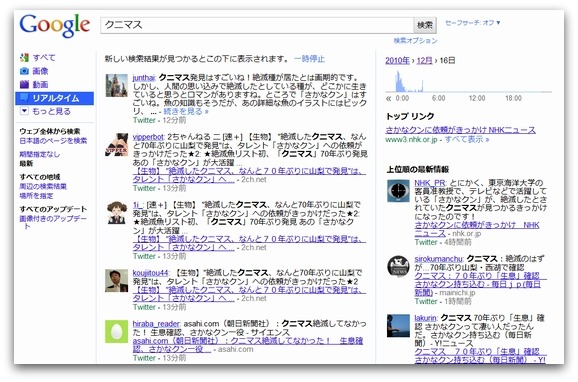The height and width of the screenshot is (382, 578).
Task: Click 日本語のページを検索 link
Action: click(x=53, y=140)
